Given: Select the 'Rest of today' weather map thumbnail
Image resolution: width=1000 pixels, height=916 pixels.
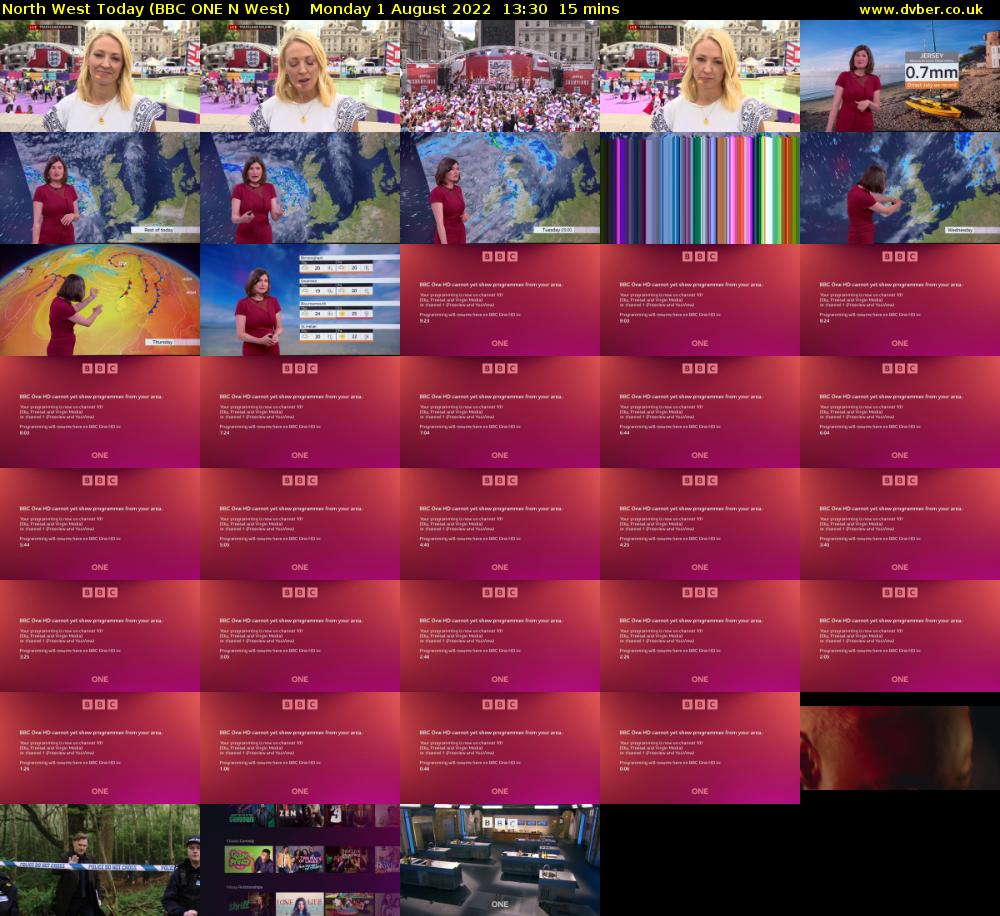Looking at the screenshot, I should [x=99, y=188].
